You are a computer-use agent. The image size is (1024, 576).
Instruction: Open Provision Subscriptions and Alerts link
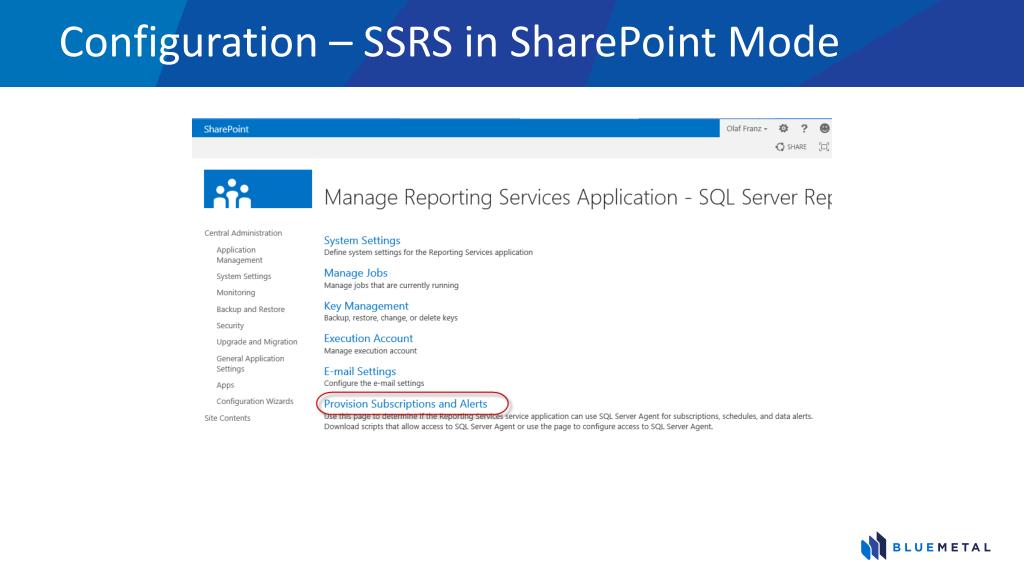(x=406, y=404)
